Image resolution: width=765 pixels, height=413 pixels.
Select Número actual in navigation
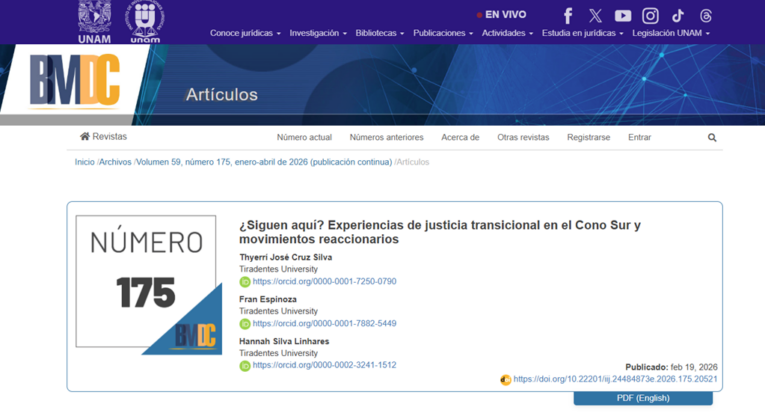[304, 138]
